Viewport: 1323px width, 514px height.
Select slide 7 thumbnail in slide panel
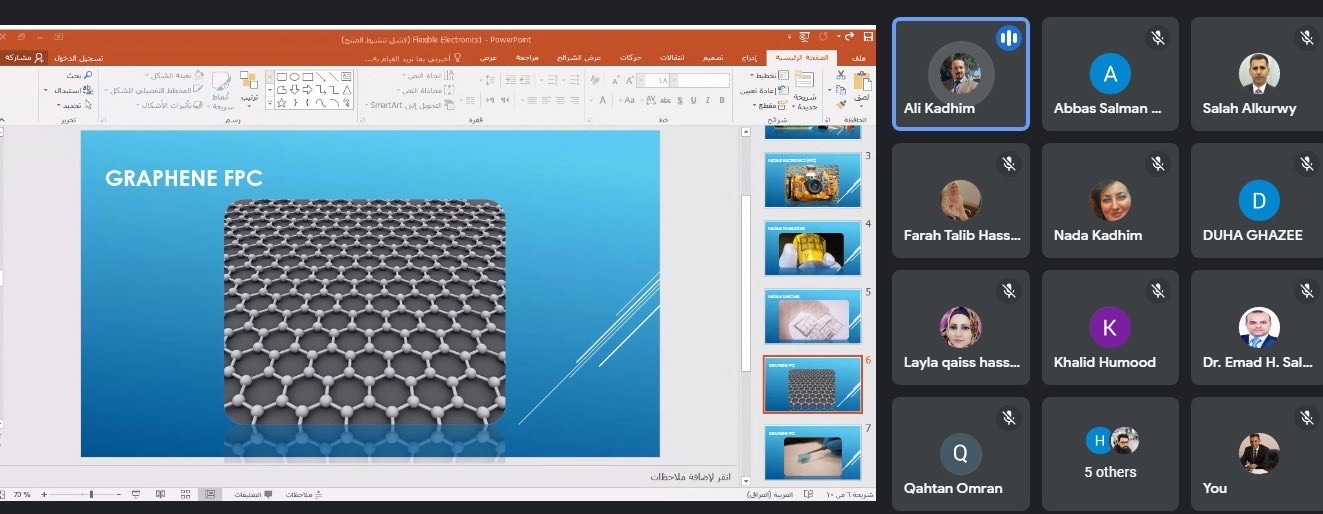pyautogui.click(x=812, y=452)
